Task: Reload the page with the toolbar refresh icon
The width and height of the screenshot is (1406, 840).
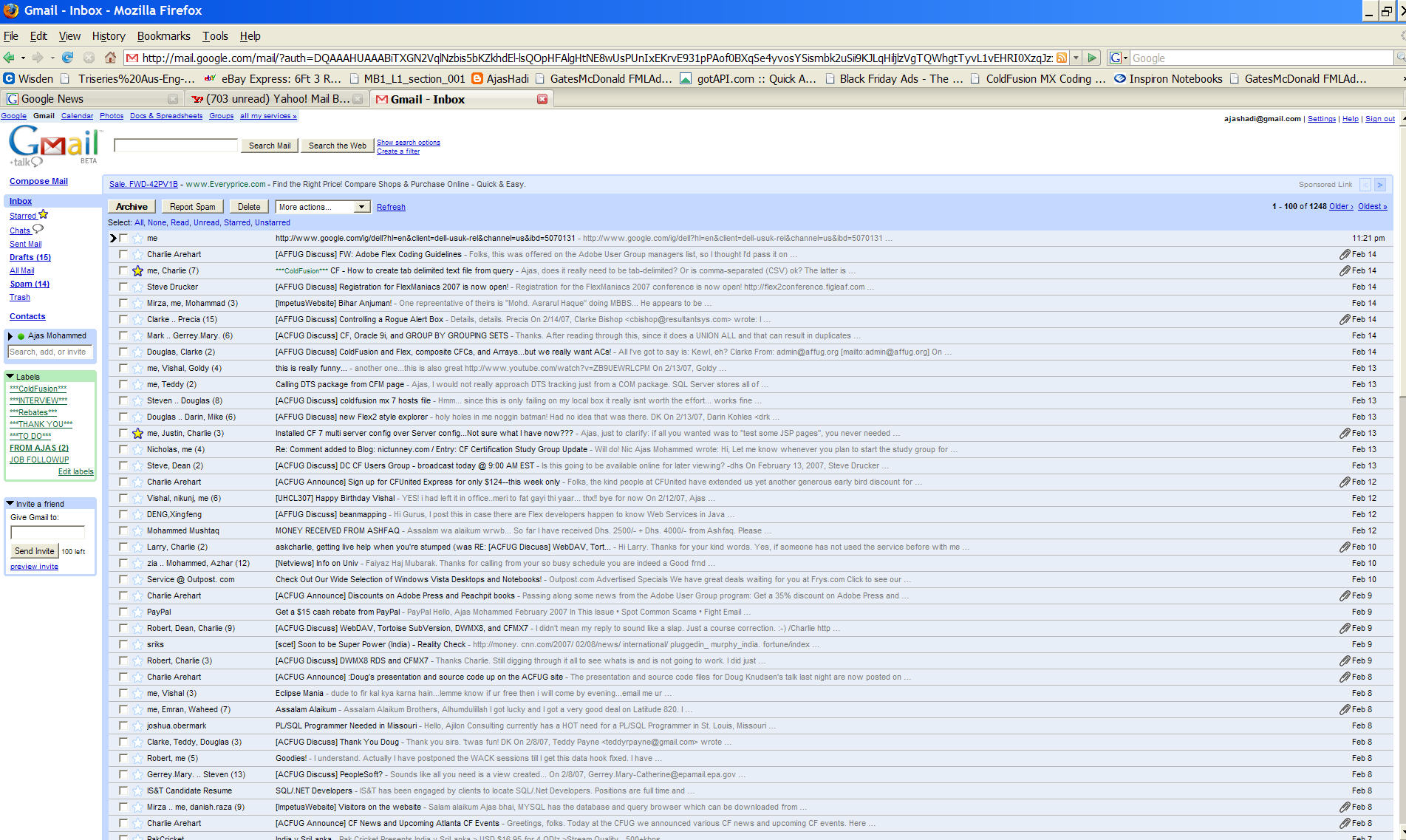Action: (x=67, y=58)
